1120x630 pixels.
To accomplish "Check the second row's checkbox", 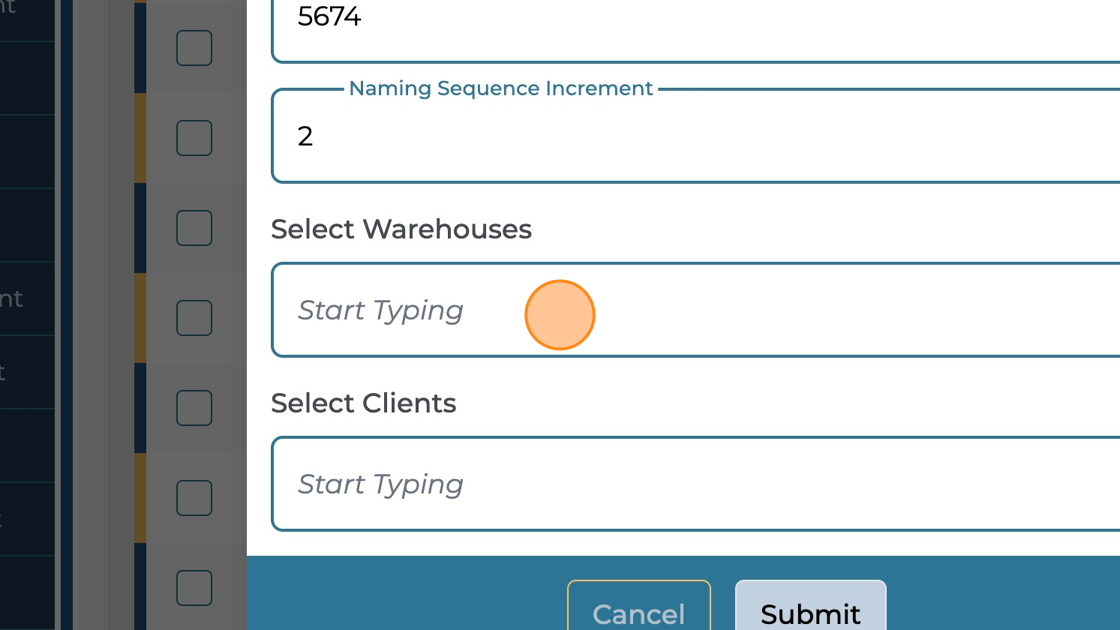I will (x=194, y=137).
